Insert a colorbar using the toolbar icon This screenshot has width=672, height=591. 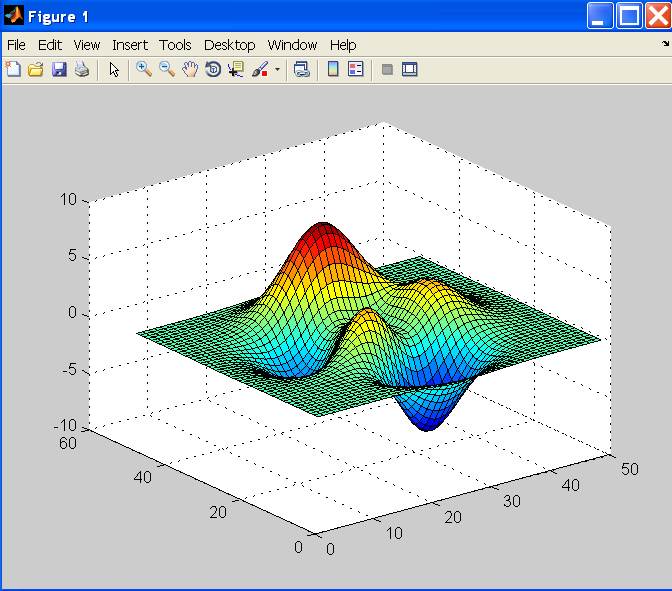click(333, 70)
